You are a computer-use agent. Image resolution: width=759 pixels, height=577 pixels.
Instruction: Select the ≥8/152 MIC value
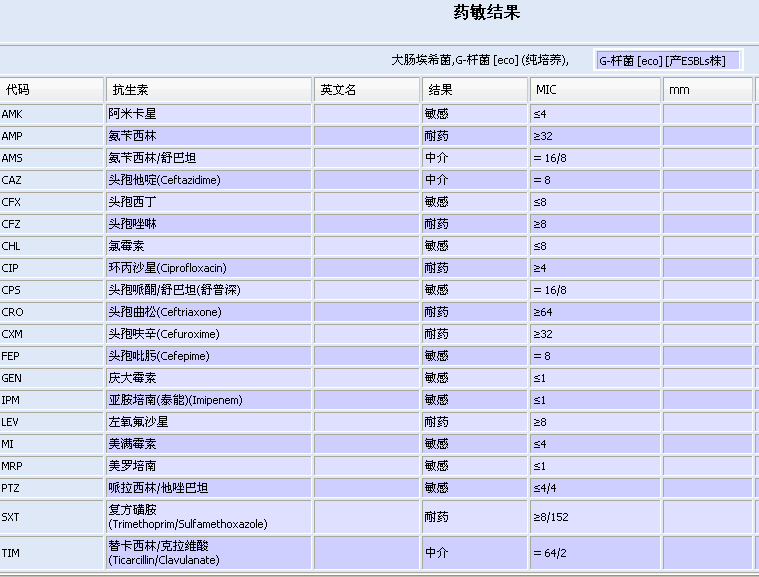594,517
